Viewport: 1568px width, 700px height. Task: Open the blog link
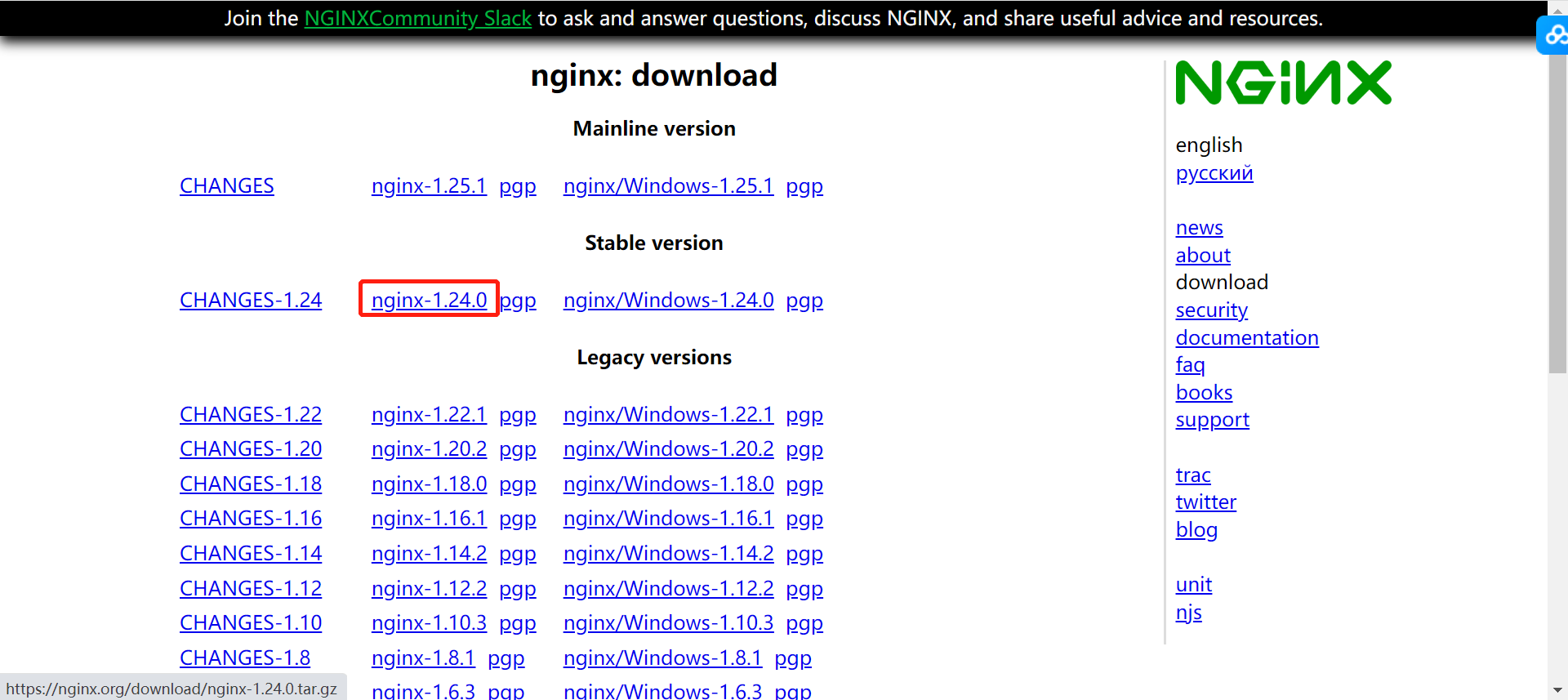click(1196, 530)
